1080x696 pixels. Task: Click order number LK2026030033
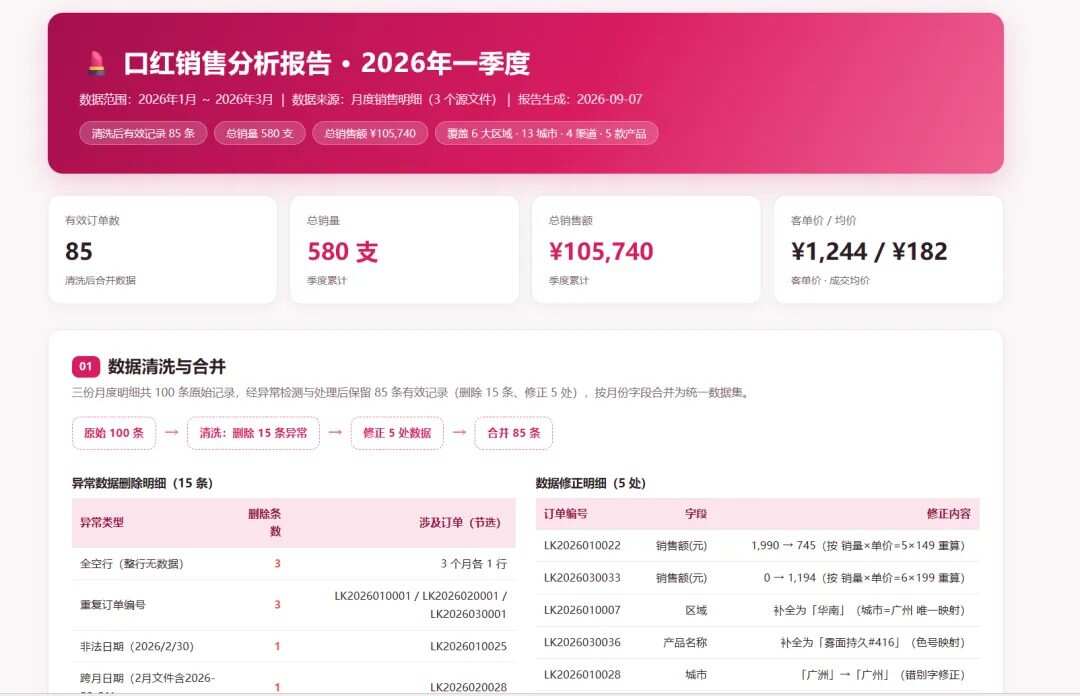[582, 578]
